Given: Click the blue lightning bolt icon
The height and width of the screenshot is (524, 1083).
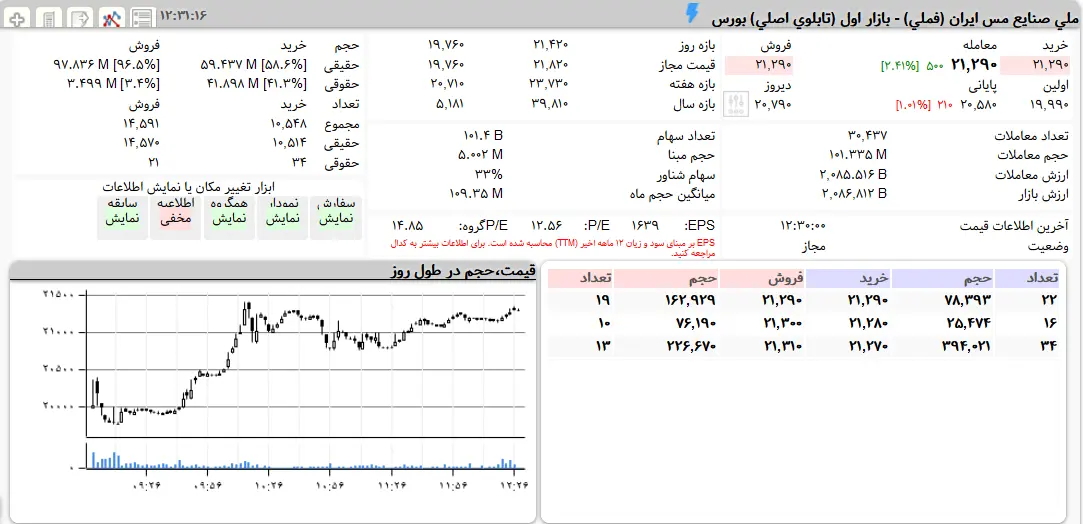Looking at the screenshot, I should [692, 13].
